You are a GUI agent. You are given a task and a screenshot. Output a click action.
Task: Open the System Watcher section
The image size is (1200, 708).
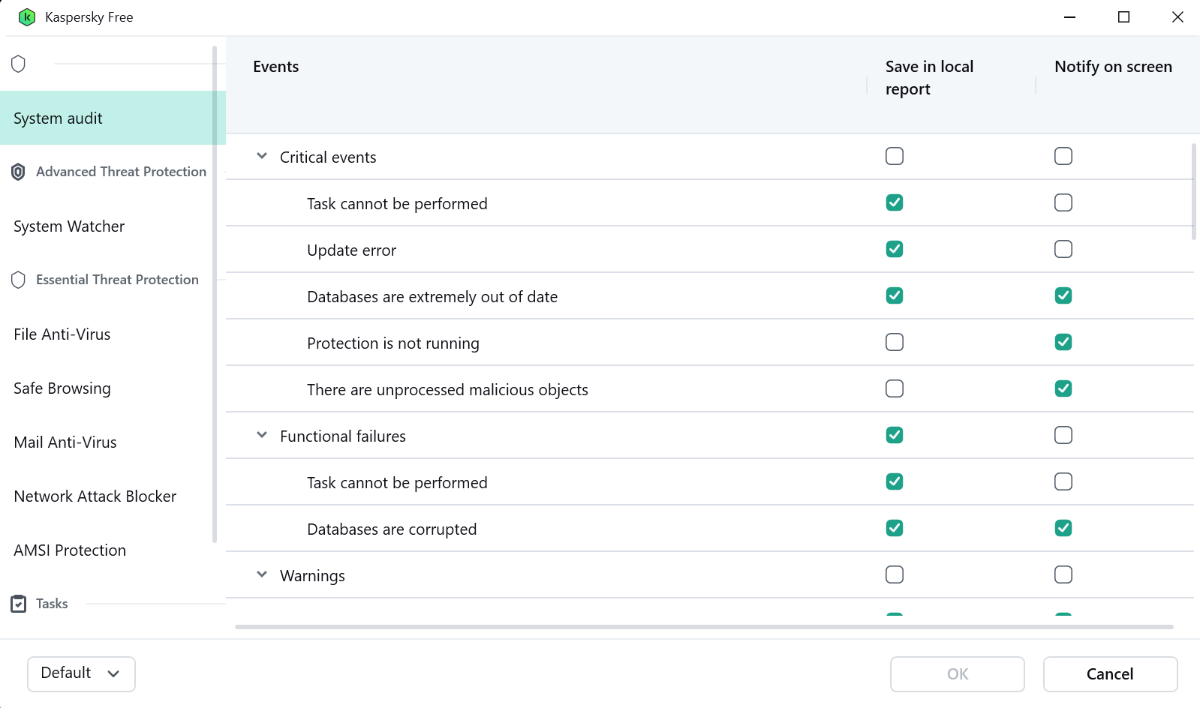click(69, 227)
